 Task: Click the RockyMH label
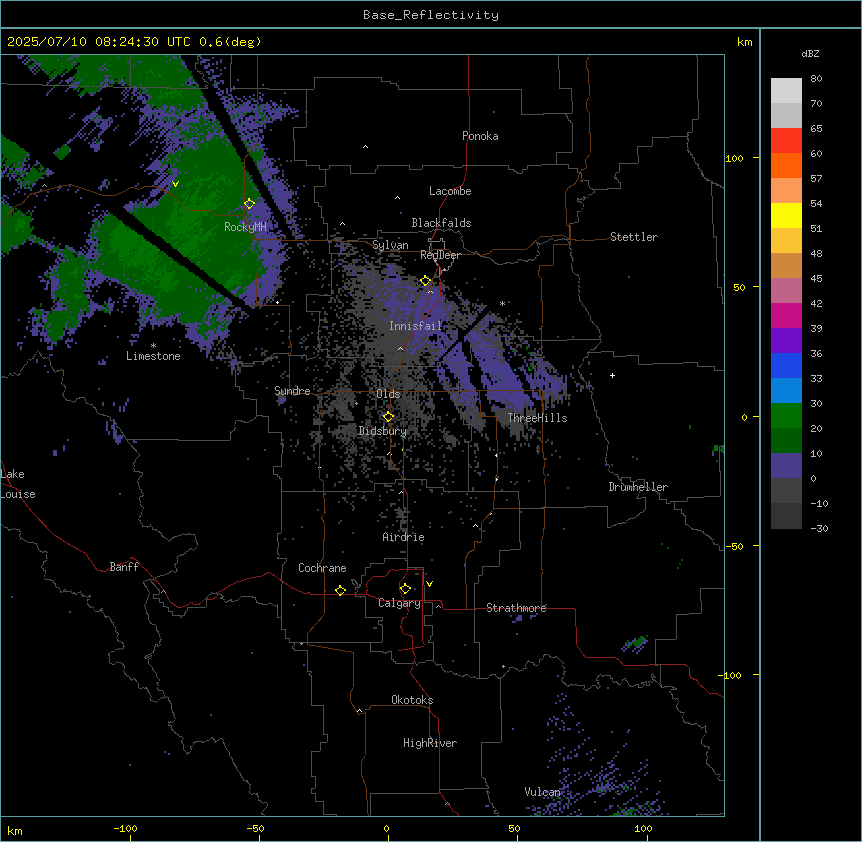pos(245,227)
